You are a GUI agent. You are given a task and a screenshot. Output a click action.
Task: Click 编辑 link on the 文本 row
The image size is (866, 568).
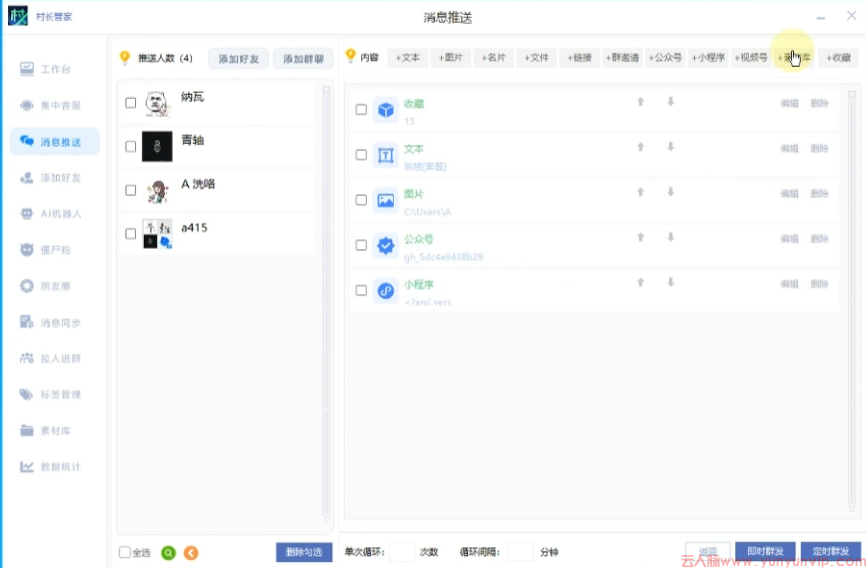[789, 149]
